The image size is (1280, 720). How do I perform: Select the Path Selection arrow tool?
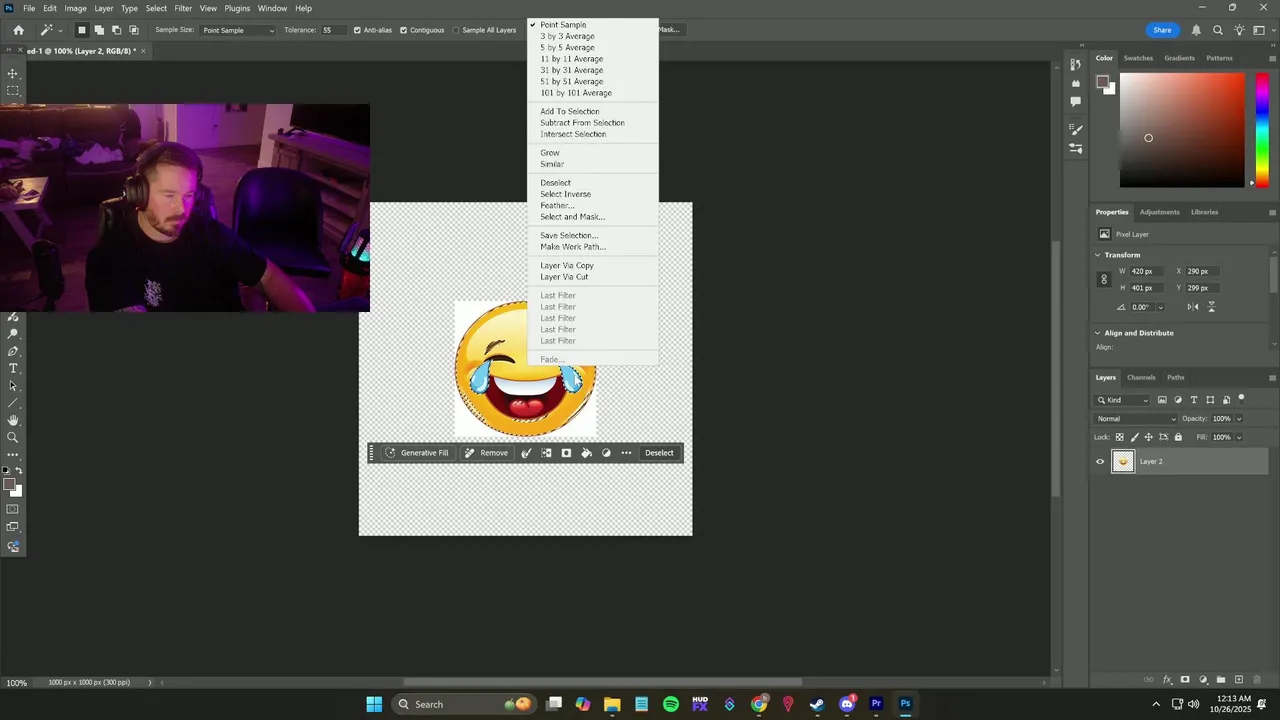[13, 386]
